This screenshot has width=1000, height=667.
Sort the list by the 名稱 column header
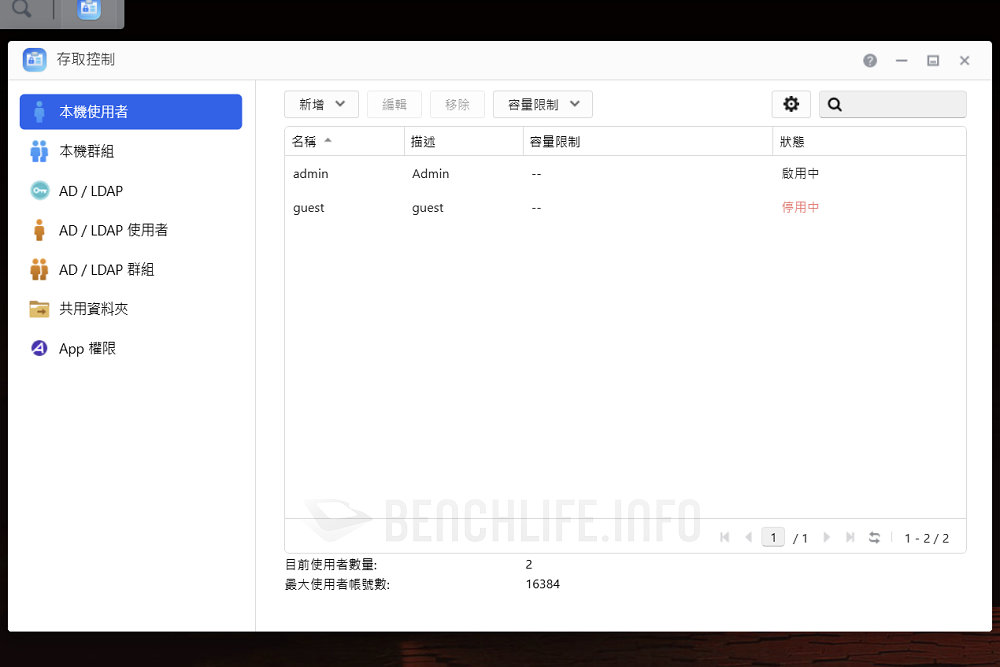312,142
